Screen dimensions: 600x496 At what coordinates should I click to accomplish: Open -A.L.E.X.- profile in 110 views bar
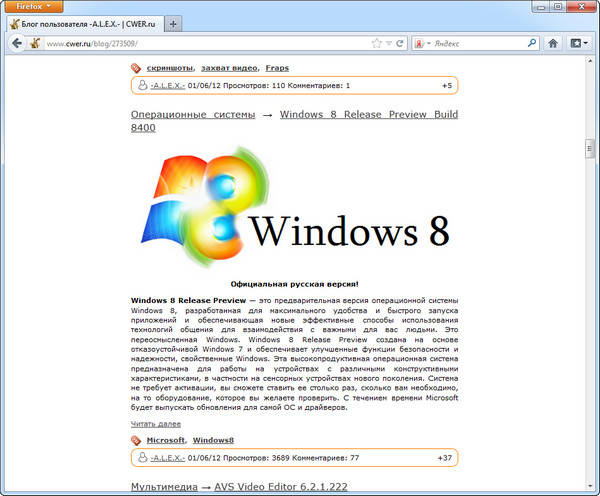168,86
